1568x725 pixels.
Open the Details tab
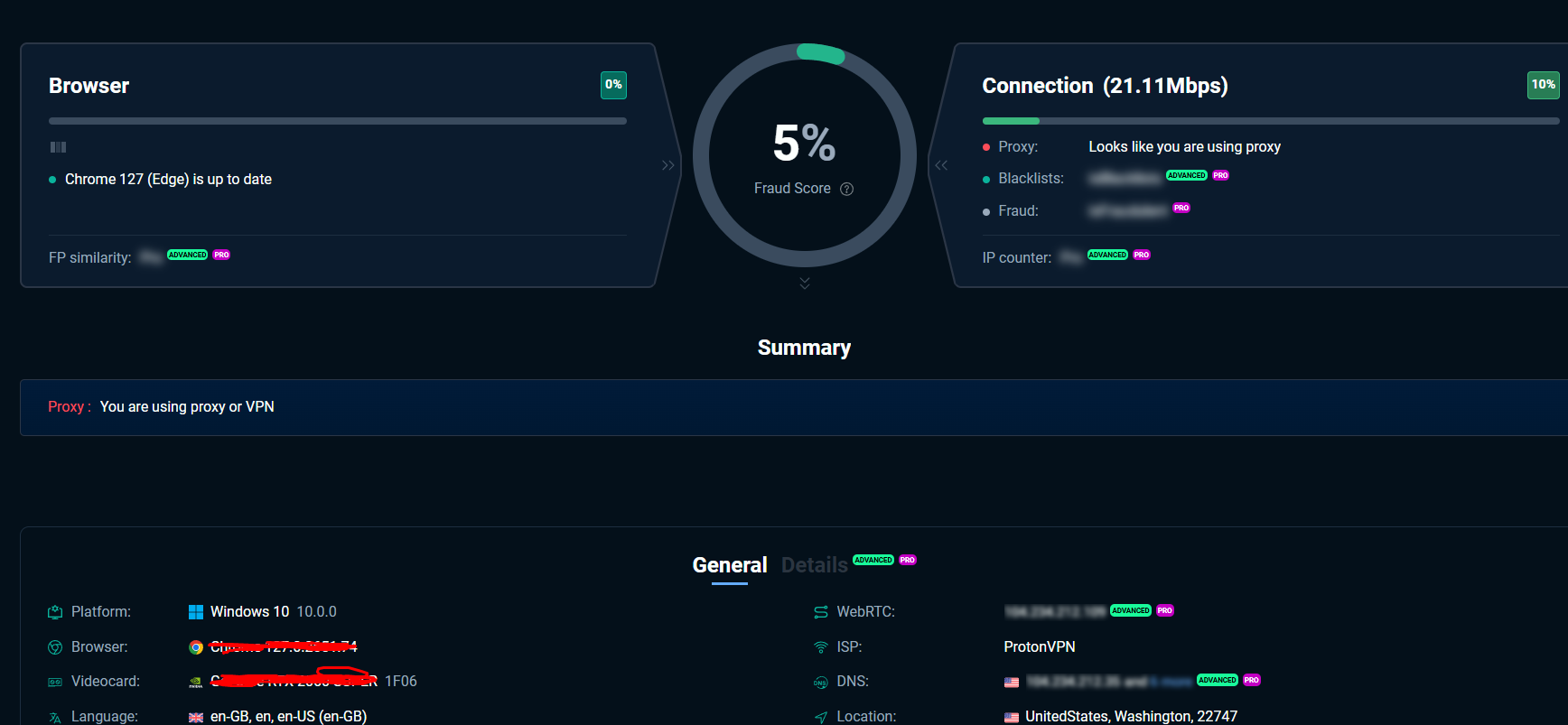pyautogui.click(x=814, y=565)
